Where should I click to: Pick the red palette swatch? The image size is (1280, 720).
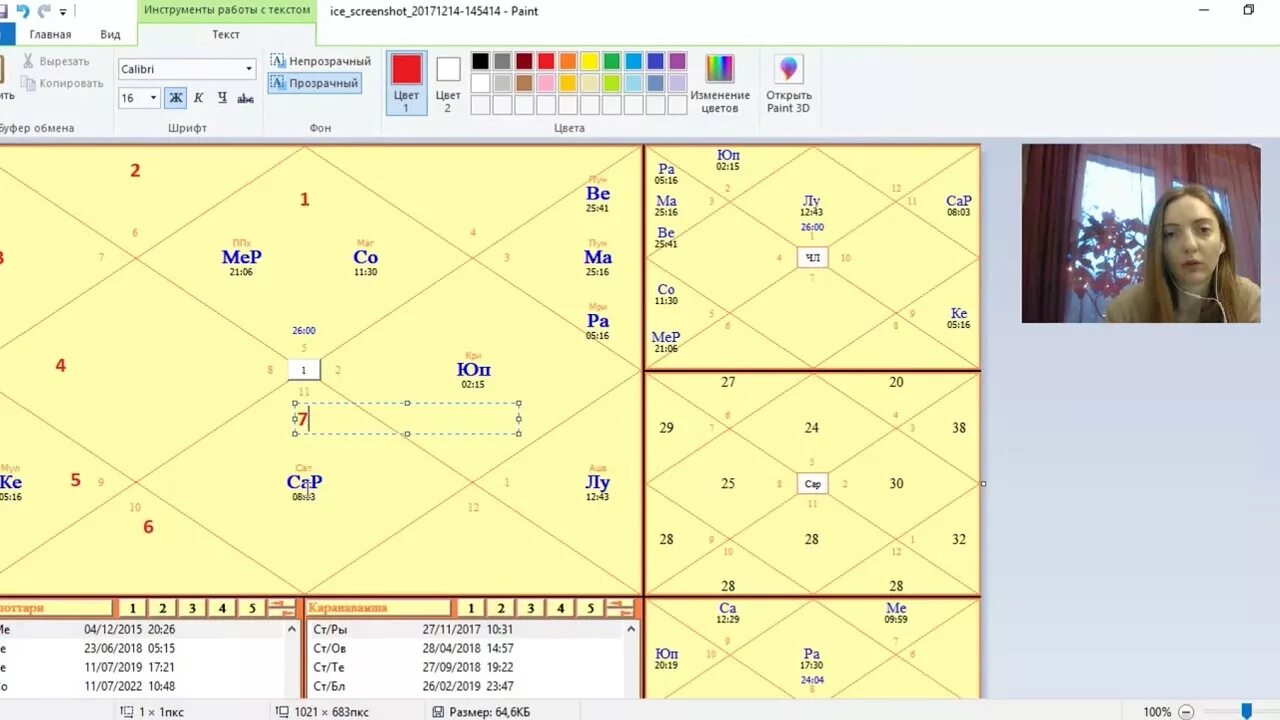[x=546, y=61]
